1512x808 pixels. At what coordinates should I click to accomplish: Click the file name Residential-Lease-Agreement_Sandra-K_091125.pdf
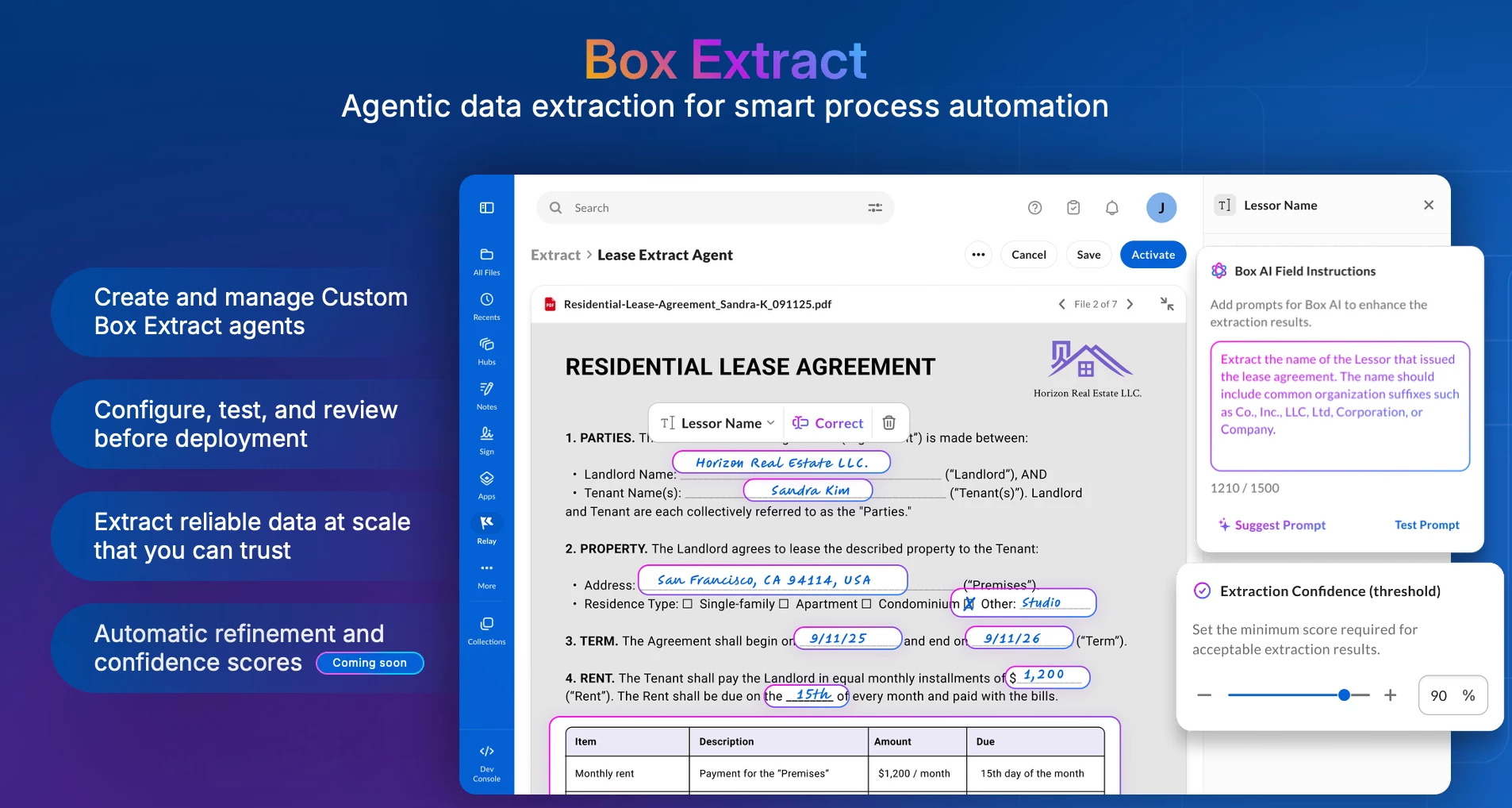tap(697, 304)
